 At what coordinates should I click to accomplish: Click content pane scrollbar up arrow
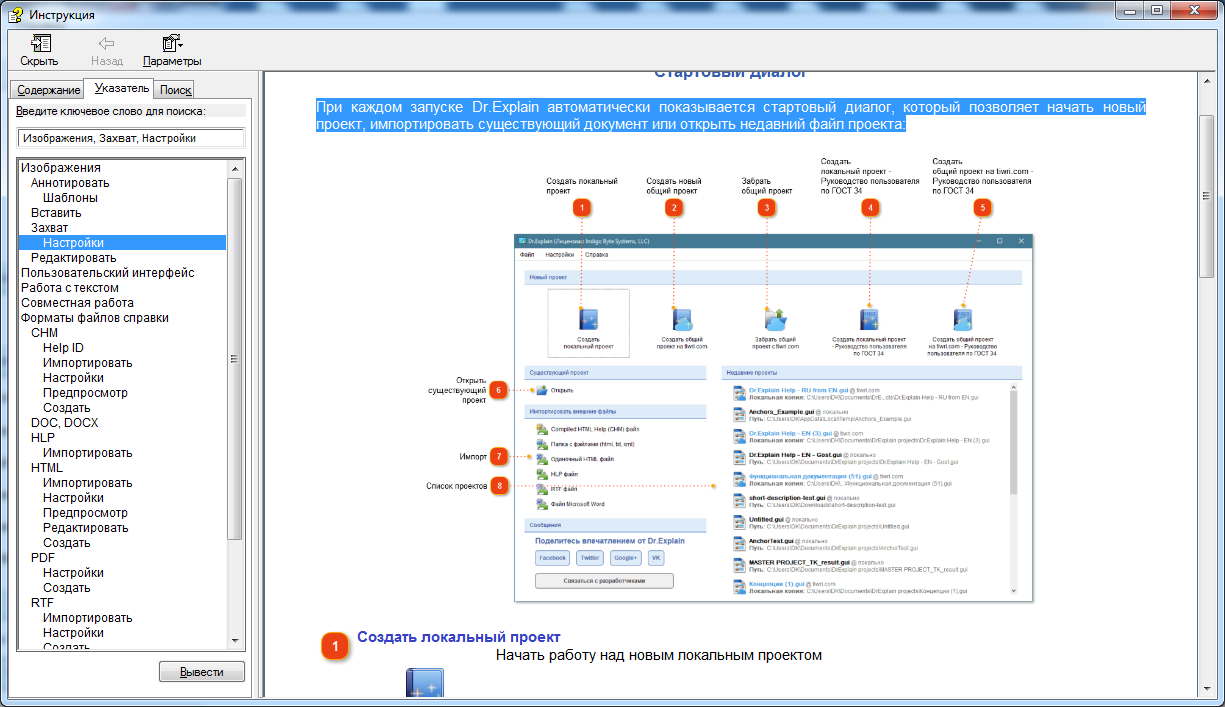[1206, 80]
